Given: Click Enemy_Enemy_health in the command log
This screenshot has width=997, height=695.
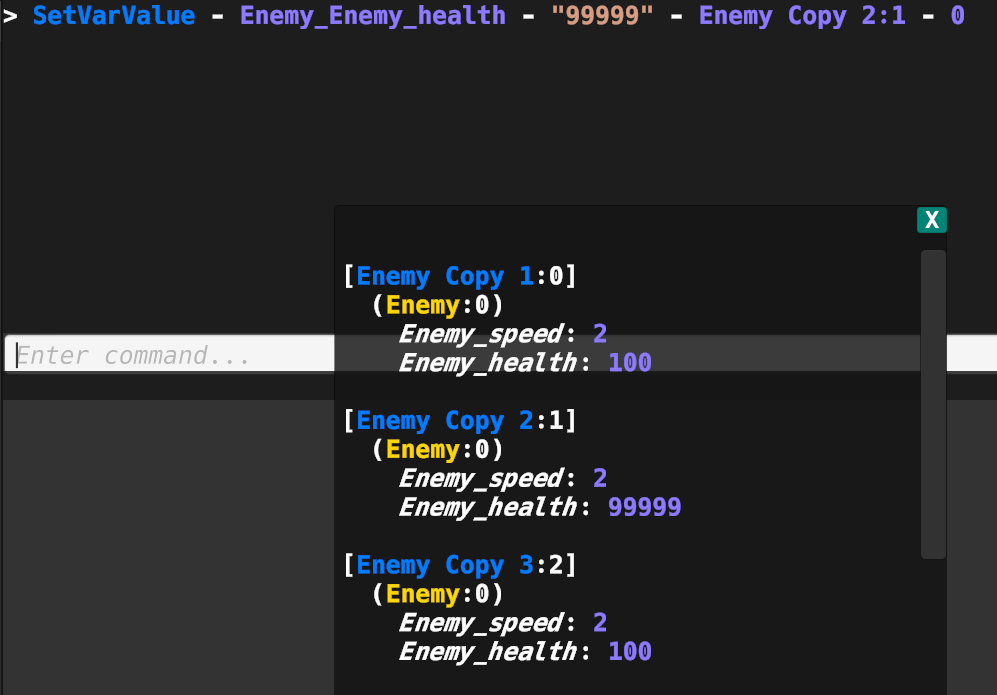Looking at the screenshot, I should (x=373, y=16).
